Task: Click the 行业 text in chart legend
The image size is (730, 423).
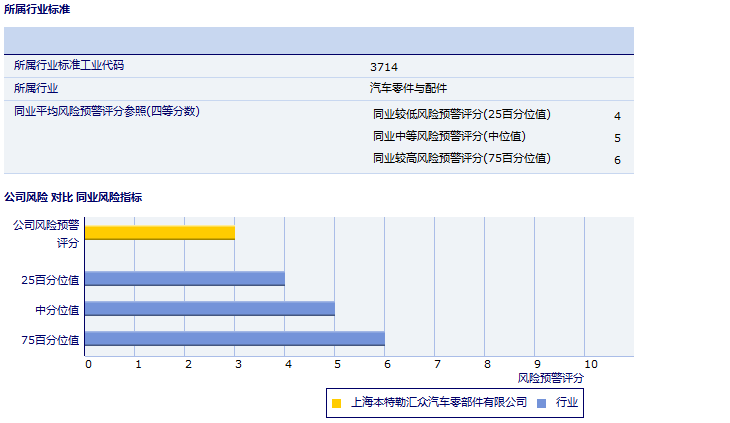Action: point(566,403)
